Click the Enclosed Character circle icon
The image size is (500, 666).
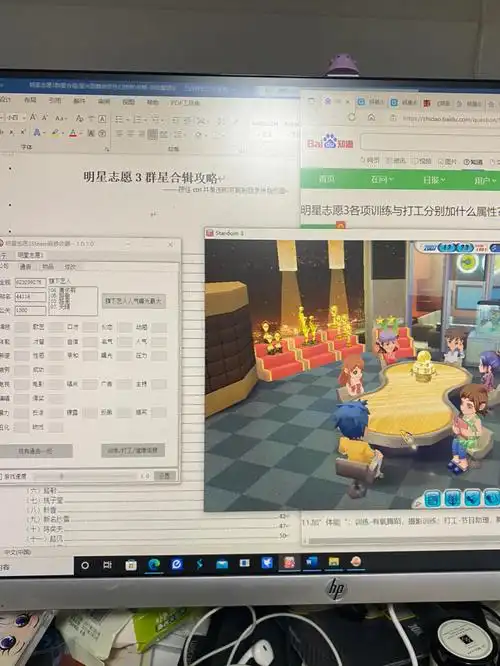pos(102,133)
